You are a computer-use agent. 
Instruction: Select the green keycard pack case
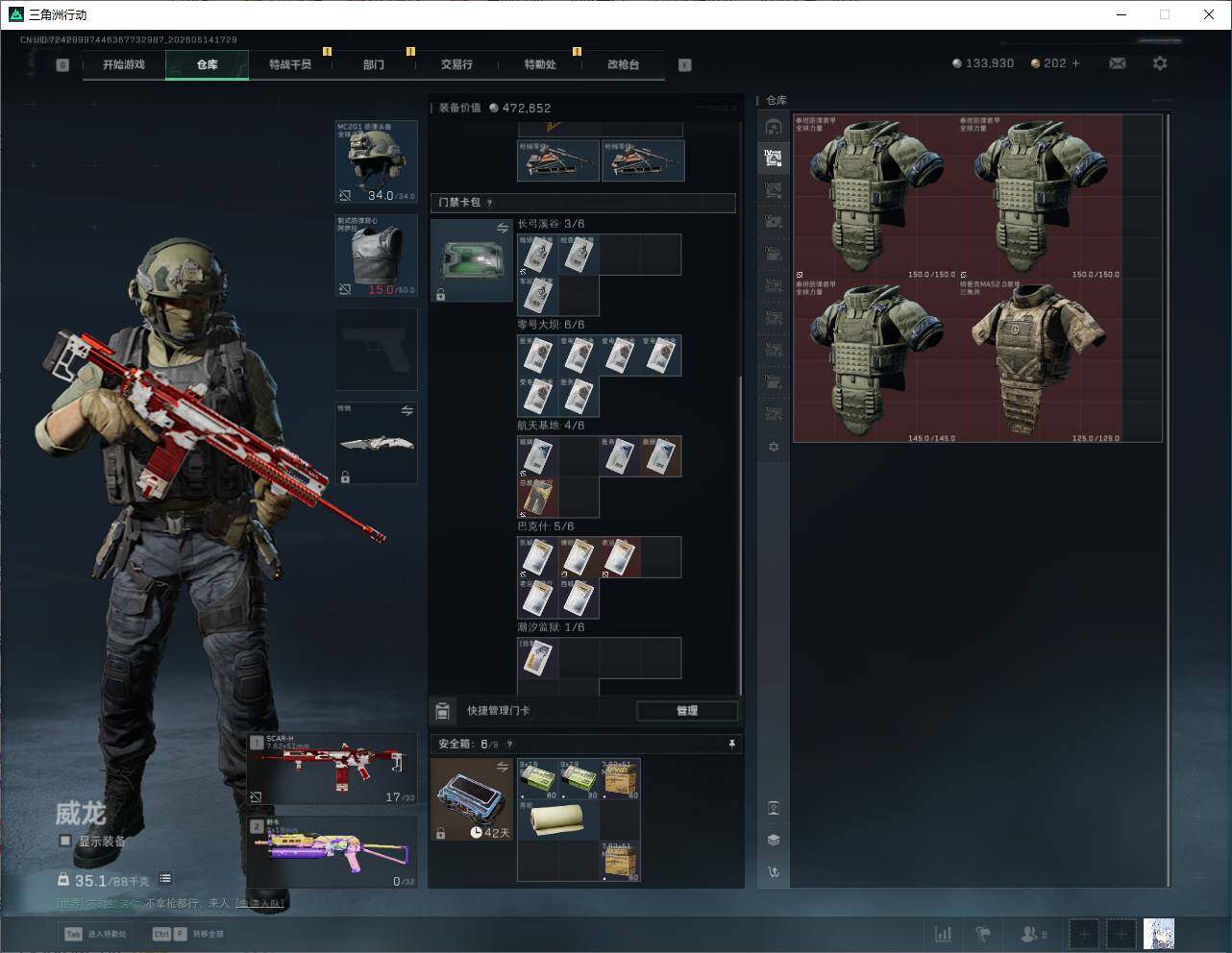click(x=471, y=260)
